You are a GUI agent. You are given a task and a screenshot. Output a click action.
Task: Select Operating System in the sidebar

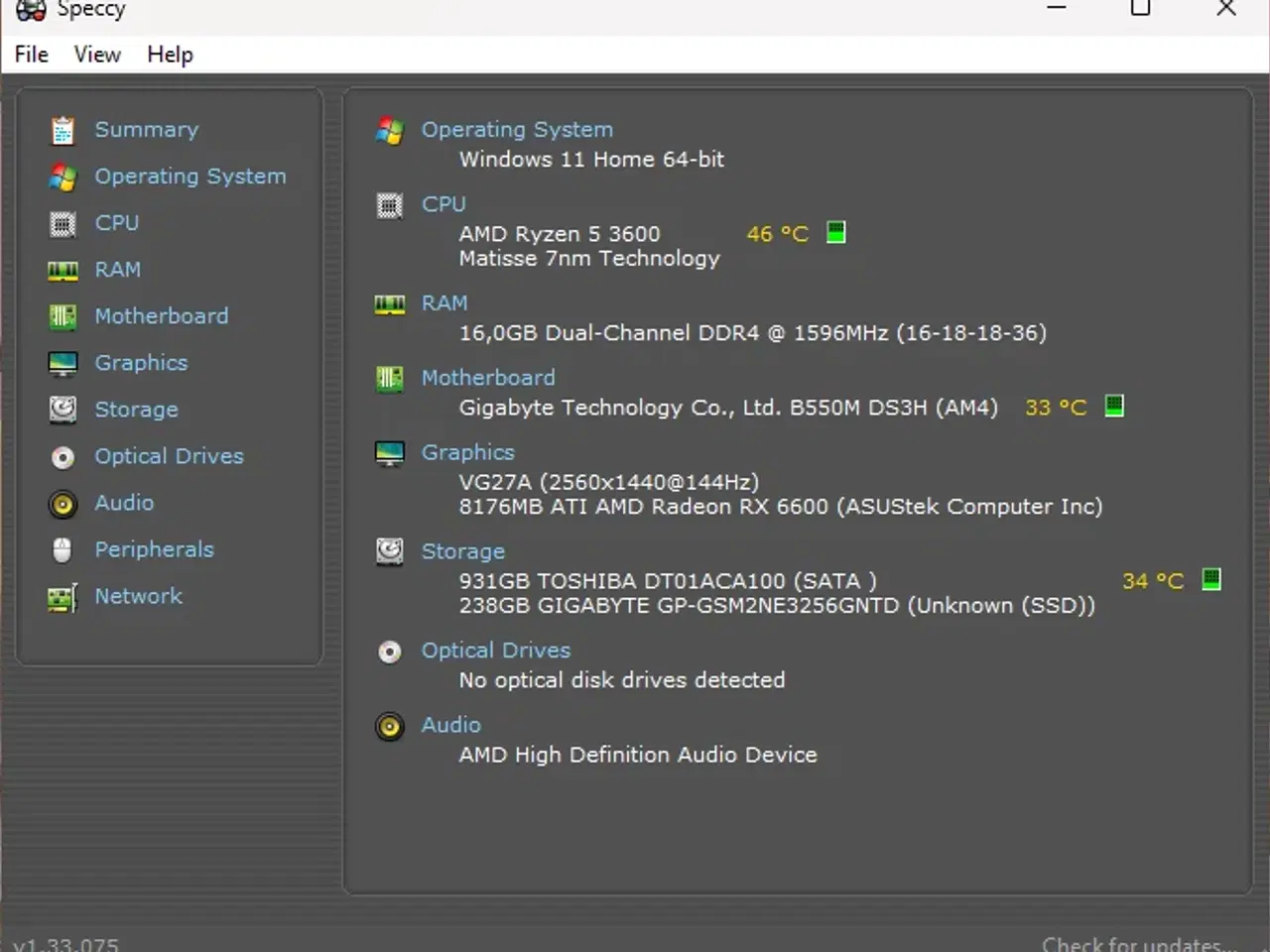coord(190,177)
